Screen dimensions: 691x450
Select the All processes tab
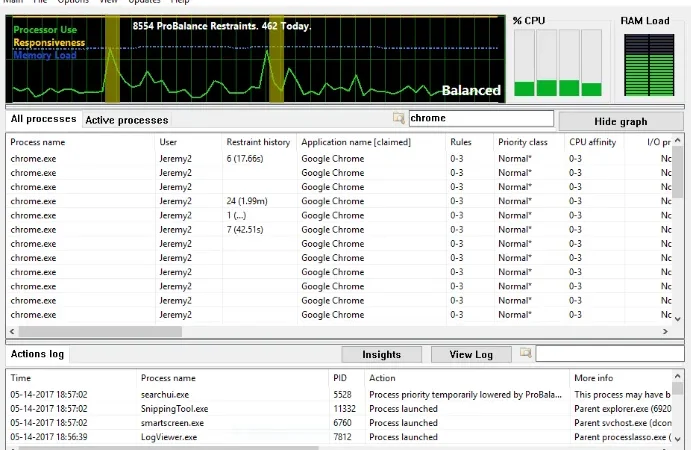43,119
